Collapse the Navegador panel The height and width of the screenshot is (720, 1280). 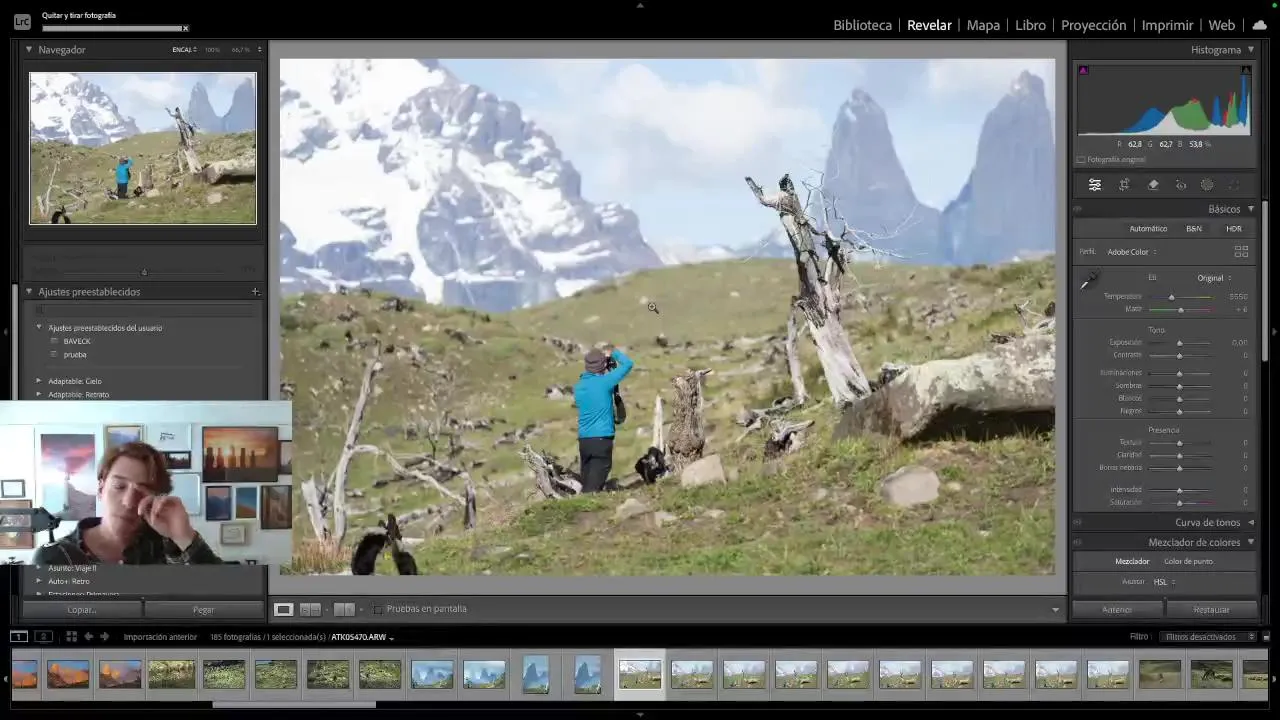tap(29, 49)
